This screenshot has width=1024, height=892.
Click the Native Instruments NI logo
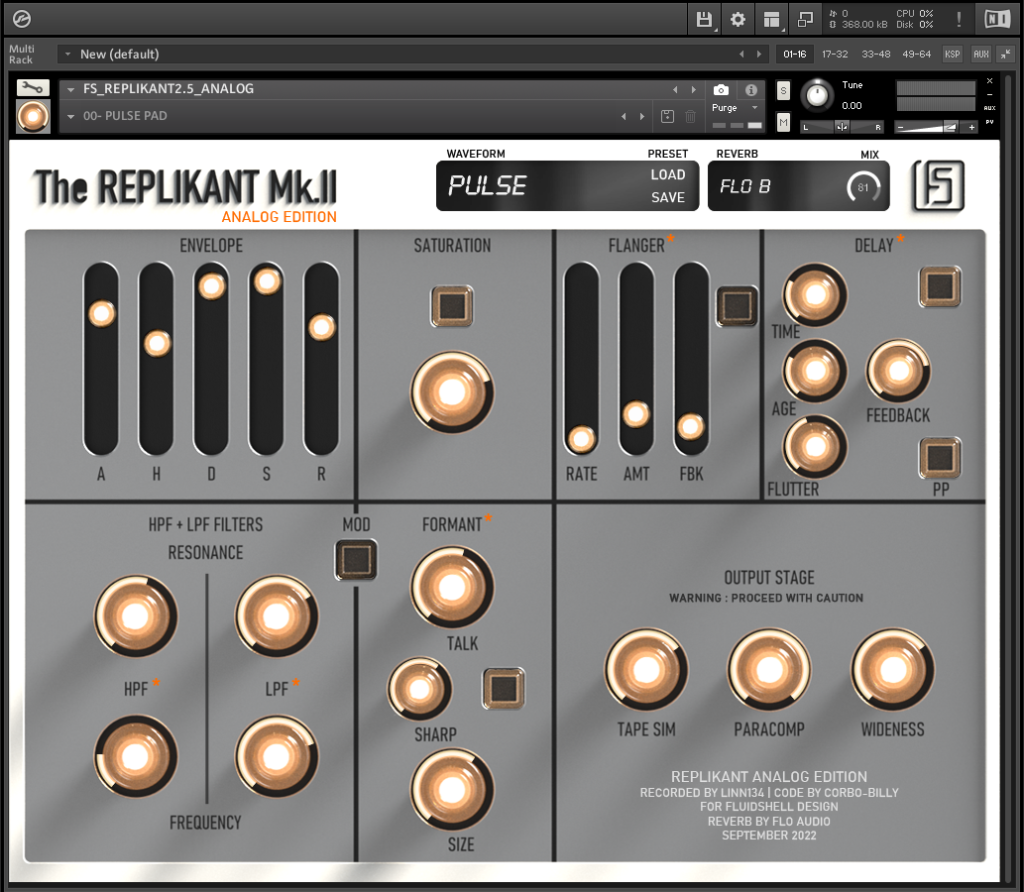coord(997,20)
